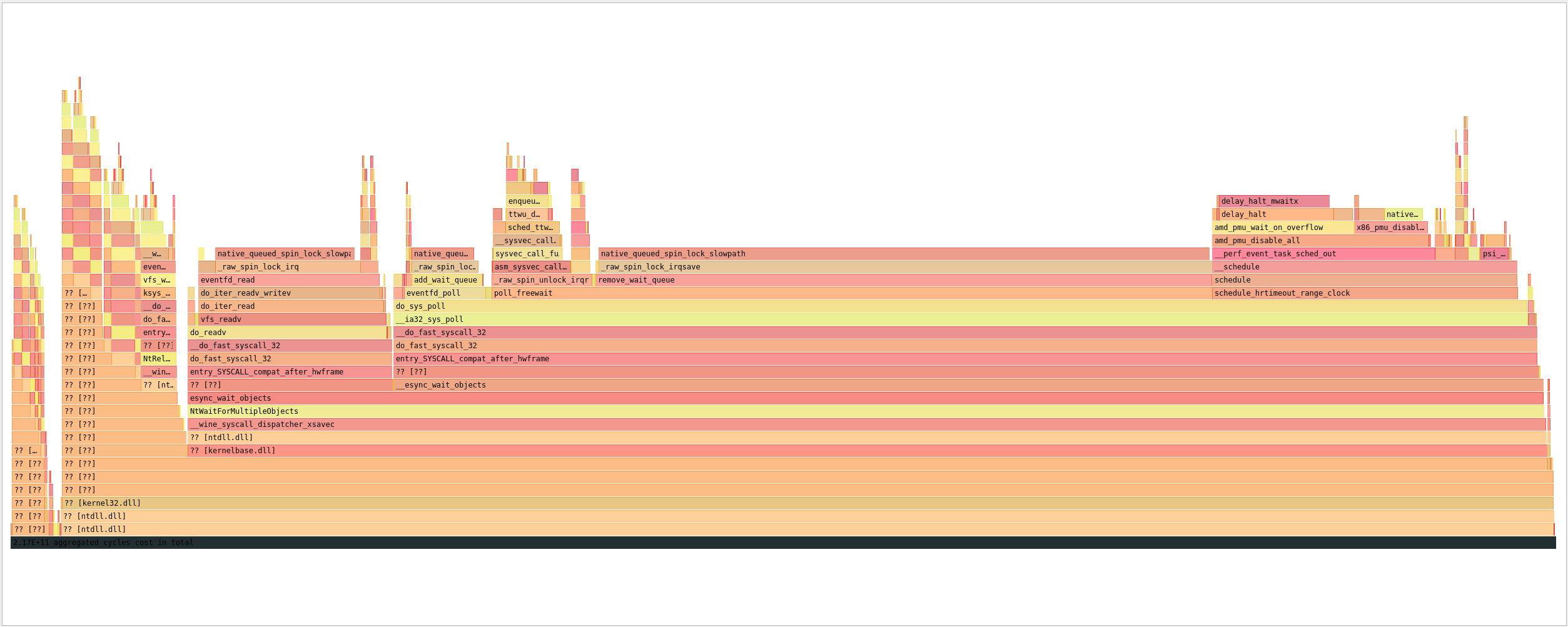Select the NtRel… frame
The height and width of the screenshot is (627, 1568).
pyautogui.click(x=158, y=359)
